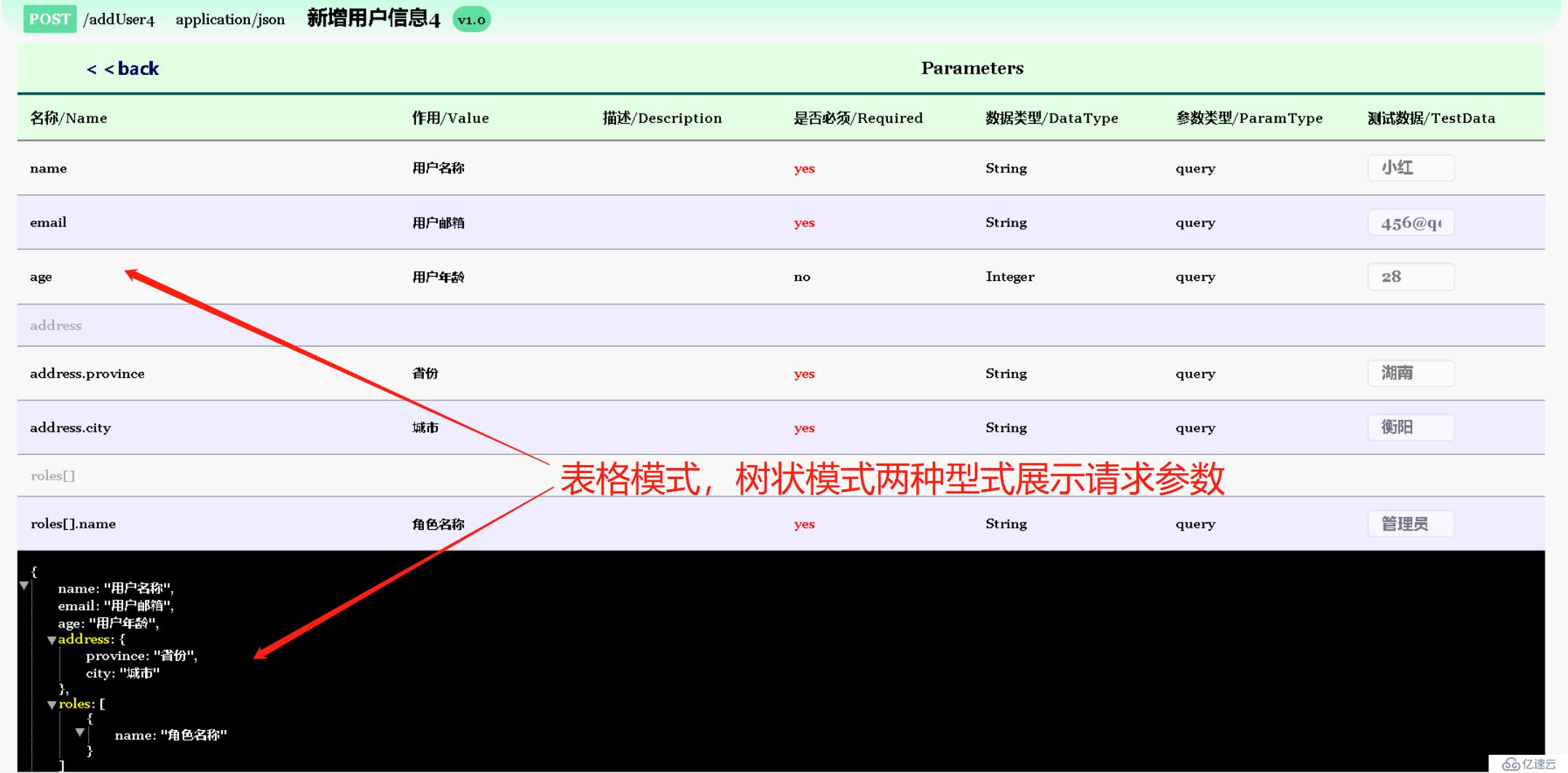Image resolution: width=1568 pixels, height=773 pixels.
Task: Collapse the roles item object triangle
Action: pyautogui.click(x=79, y=732)
